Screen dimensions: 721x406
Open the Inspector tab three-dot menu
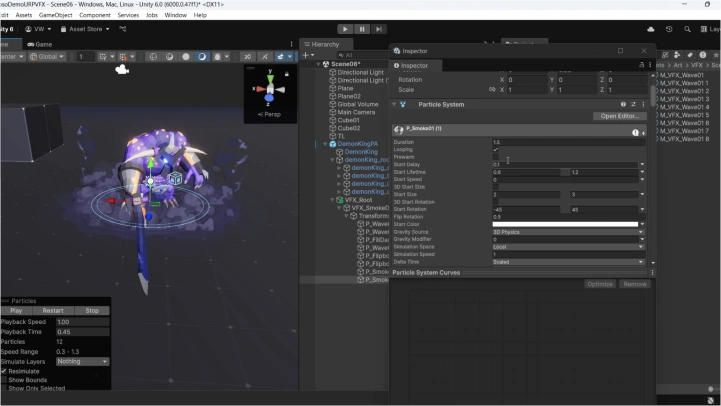(x=650, y=65)
